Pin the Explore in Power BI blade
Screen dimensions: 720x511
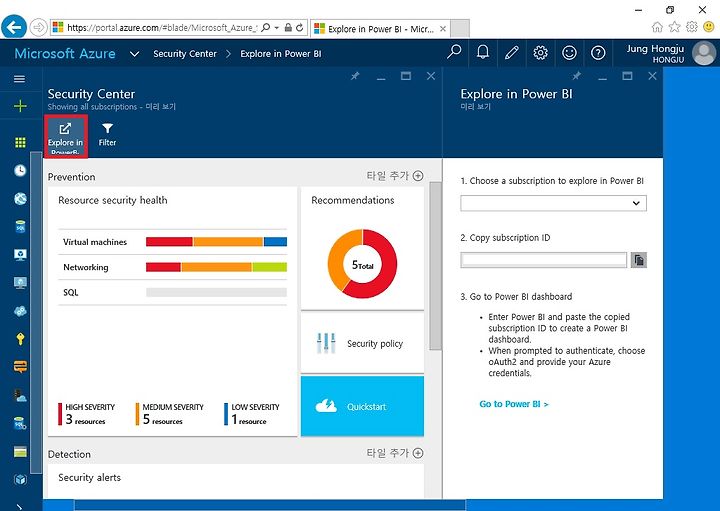(x=576, y=76)
